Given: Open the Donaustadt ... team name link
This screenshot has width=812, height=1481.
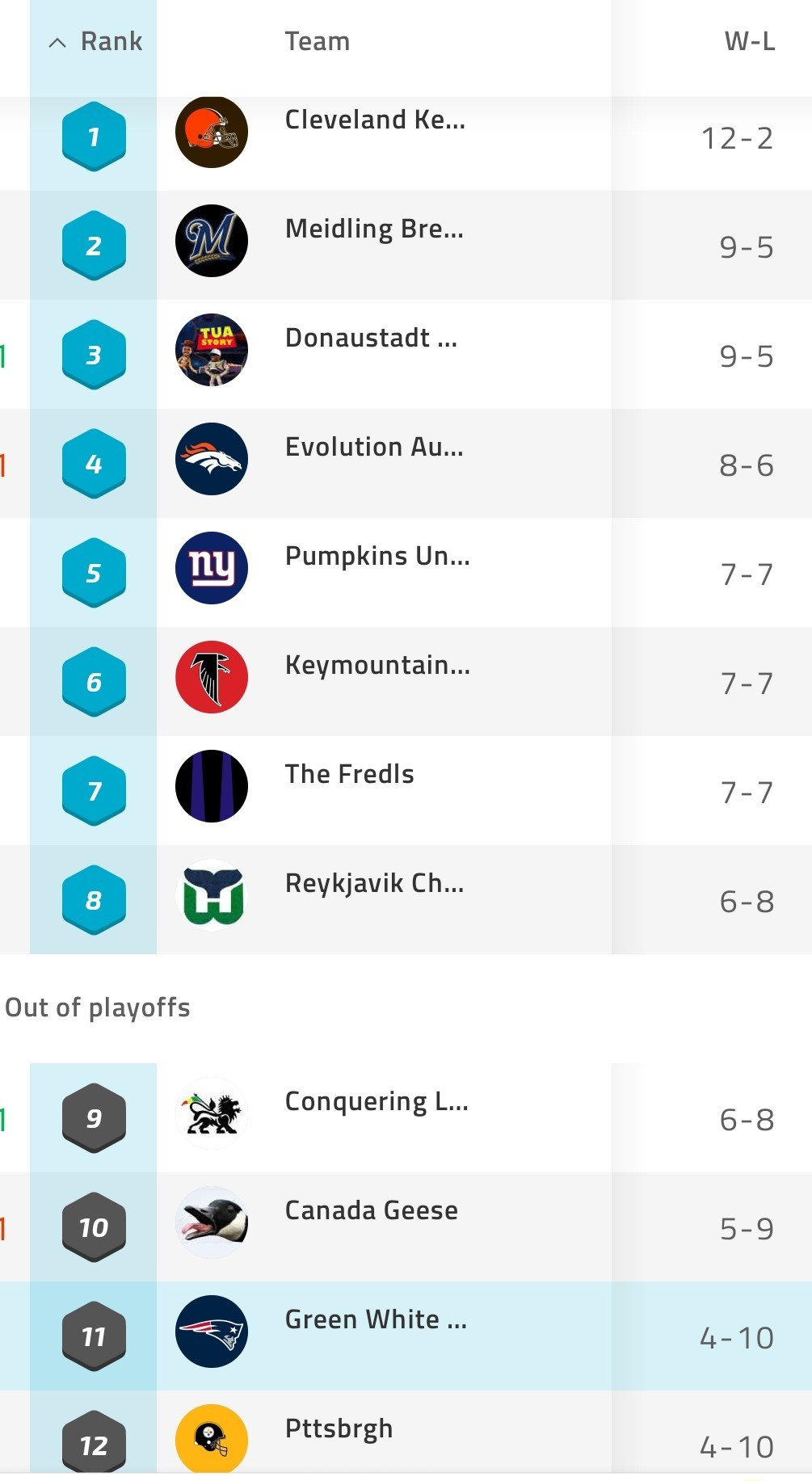Looking at the screenshot, I should (x=372, y=338).
